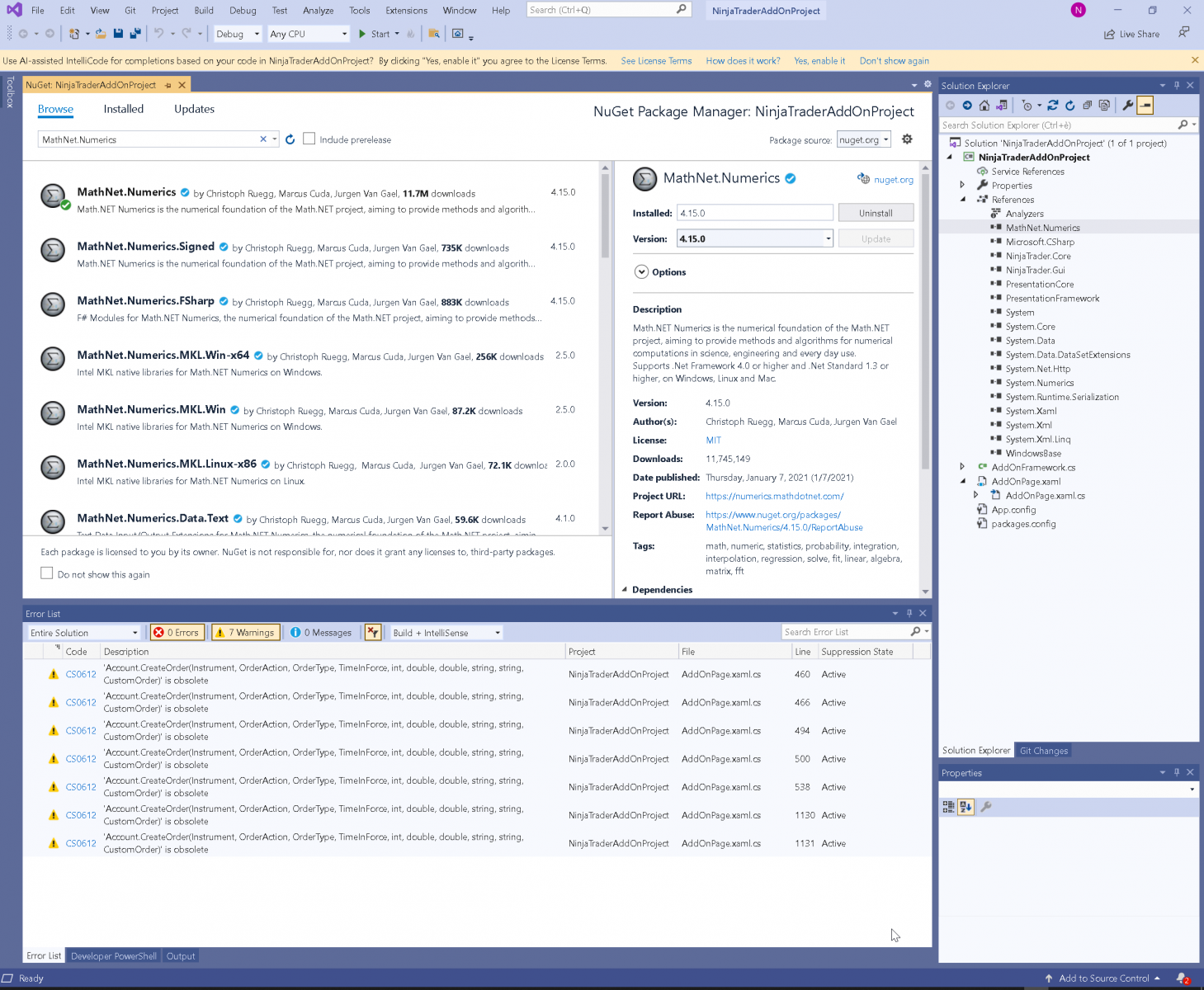Click the Save All toolbar icon

(135, 34)
